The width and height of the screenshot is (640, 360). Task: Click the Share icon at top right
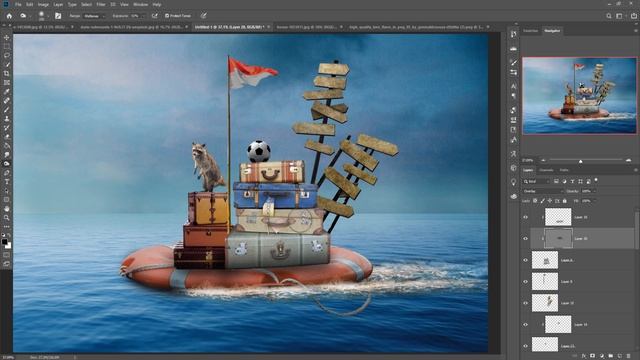633,16
